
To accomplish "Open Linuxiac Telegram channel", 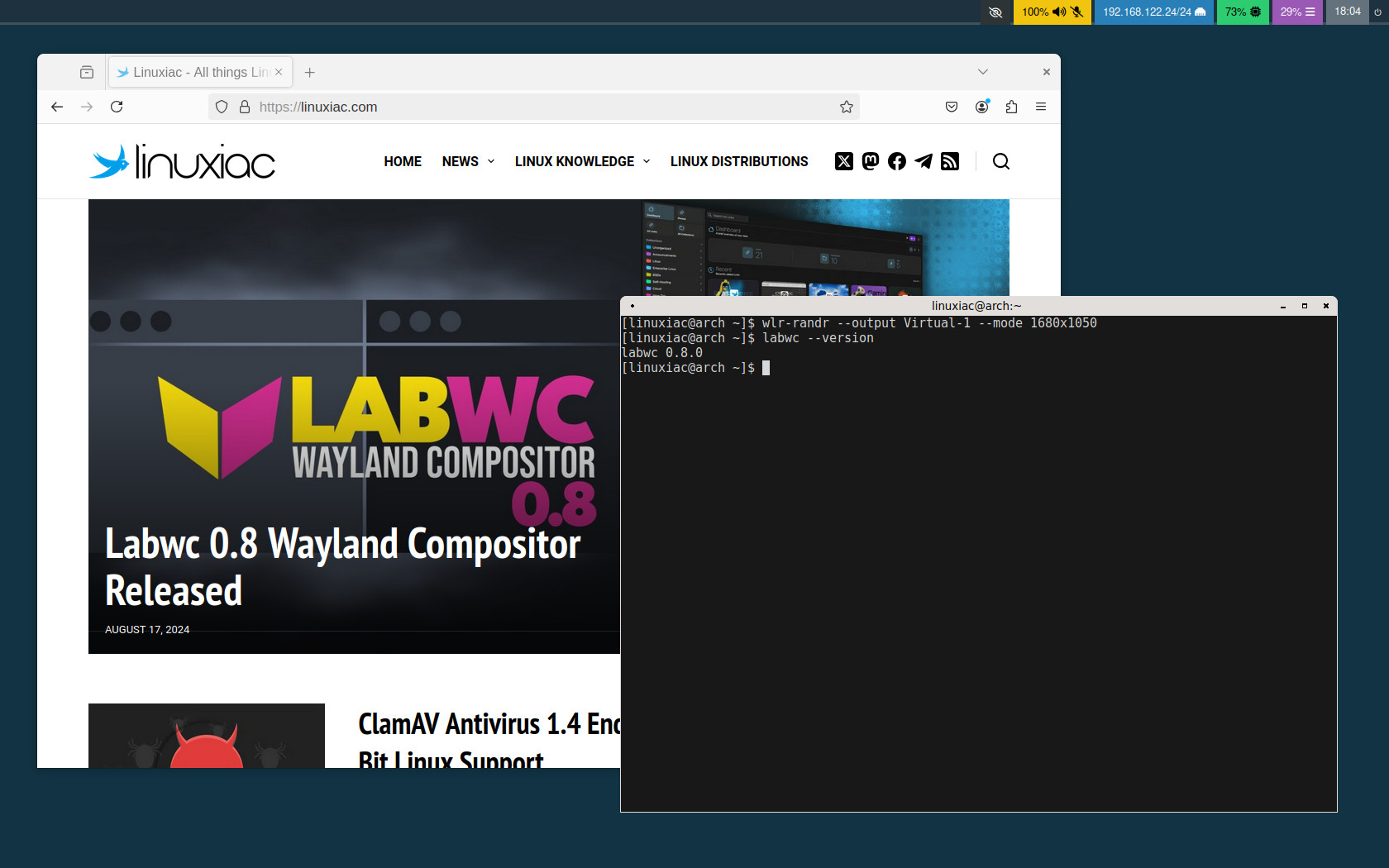I will click(x=924, y=161).
